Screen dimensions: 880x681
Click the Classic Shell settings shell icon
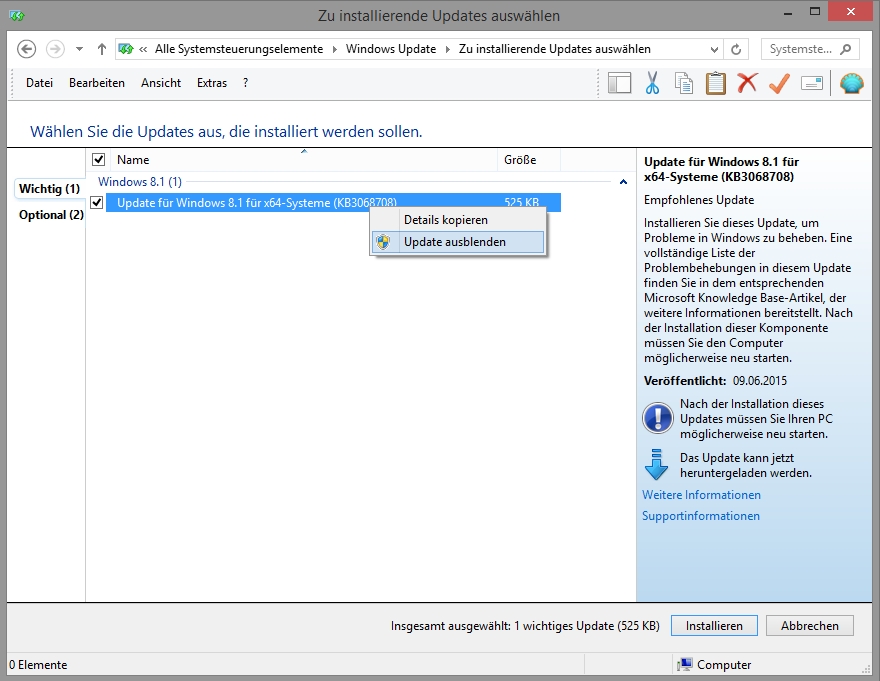pos(851,83)
